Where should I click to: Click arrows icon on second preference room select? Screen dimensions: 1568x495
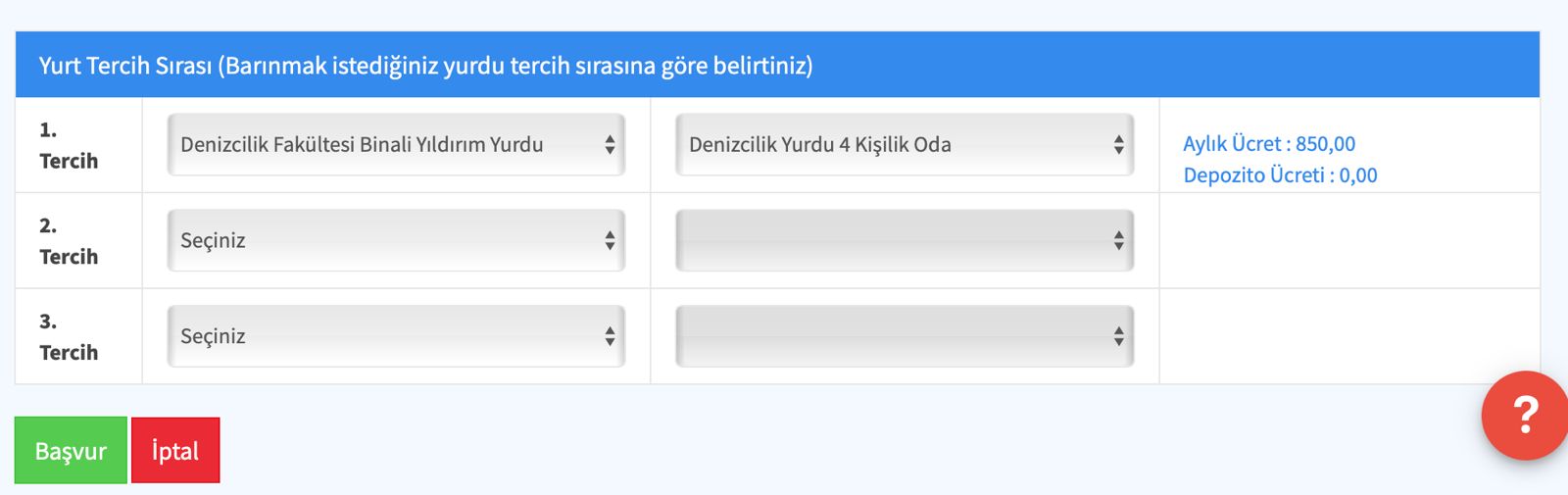(1118, 241)
